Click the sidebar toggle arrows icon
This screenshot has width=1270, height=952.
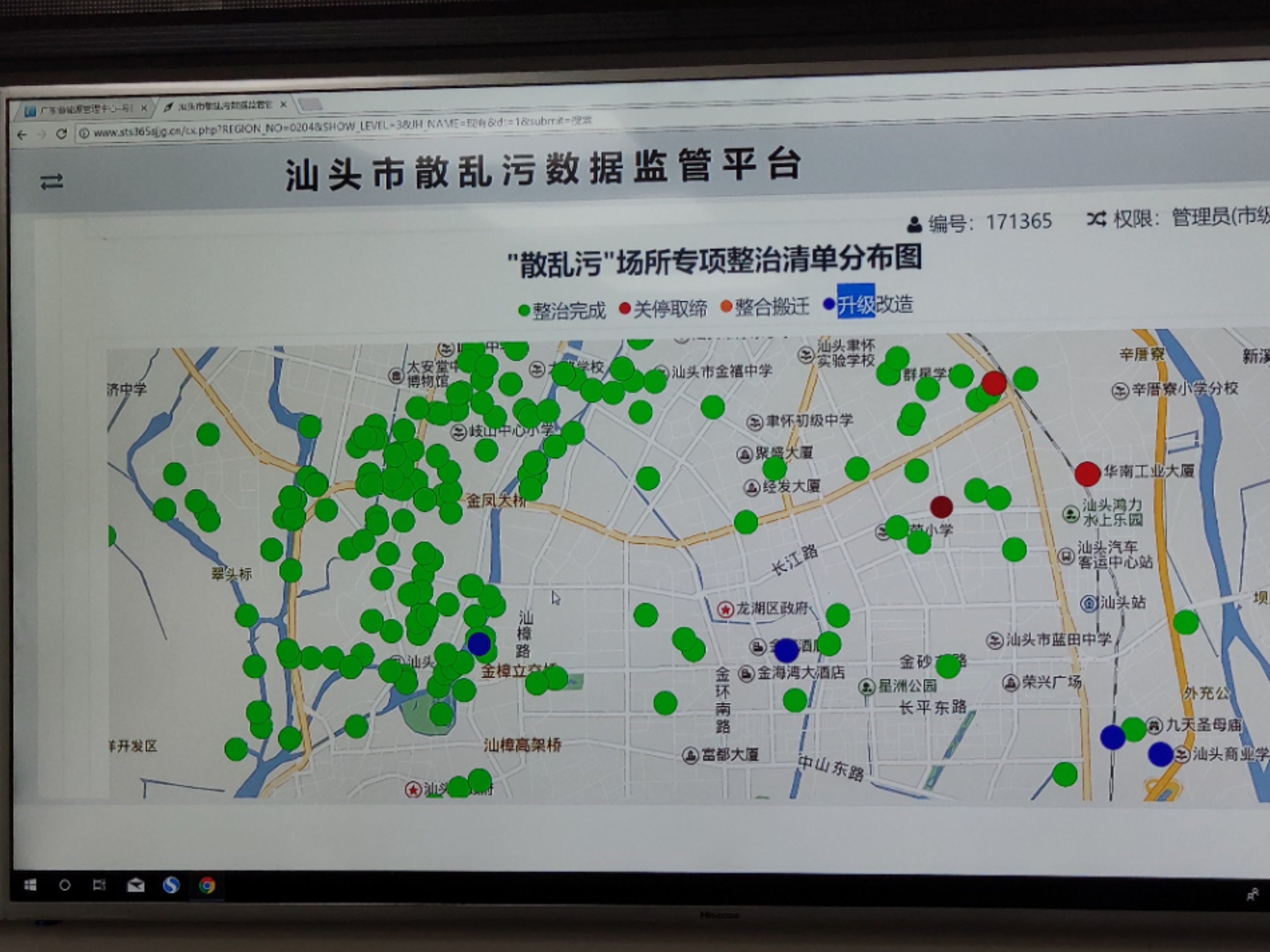coord(52,182)
